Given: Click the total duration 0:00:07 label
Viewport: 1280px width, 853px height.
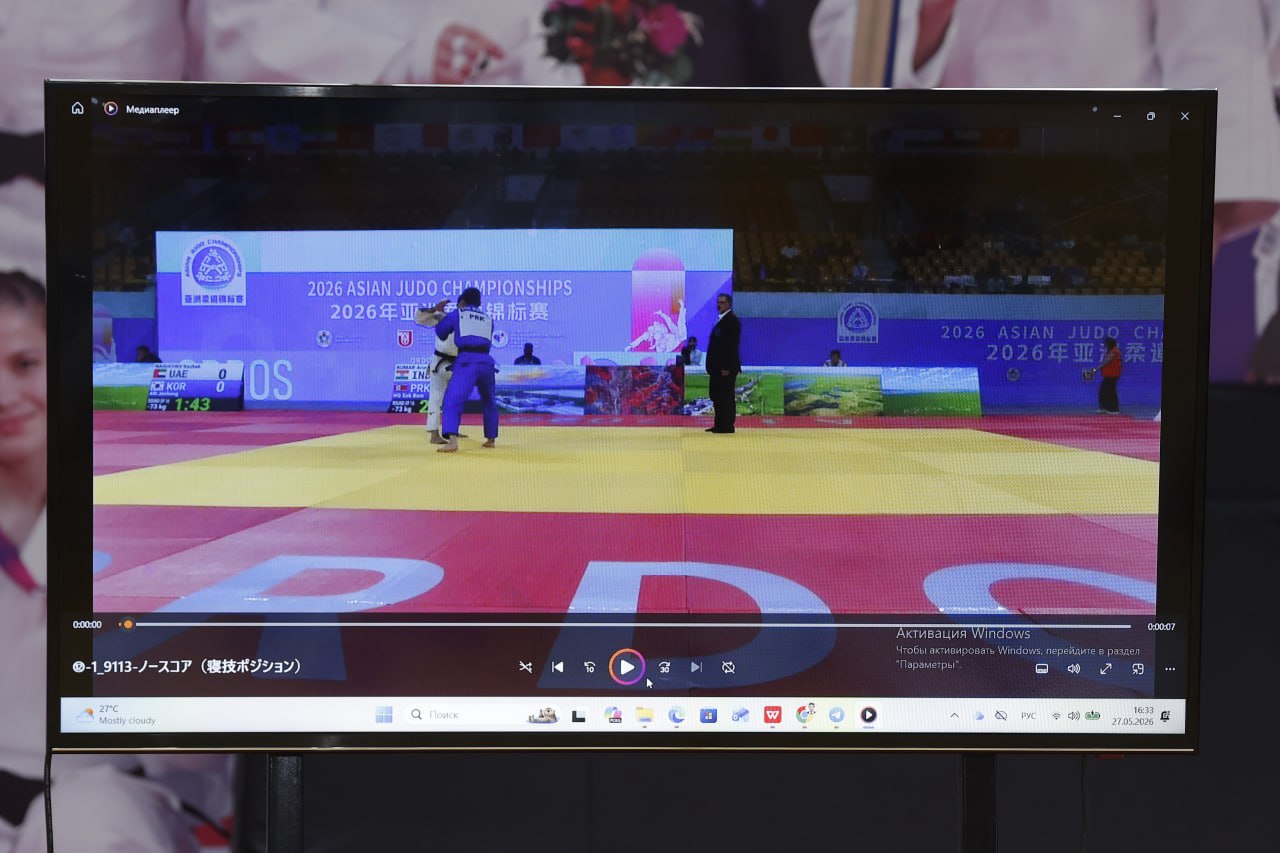Looking at the screenshot, I should pyautogui.click(x=1161, y=627).
